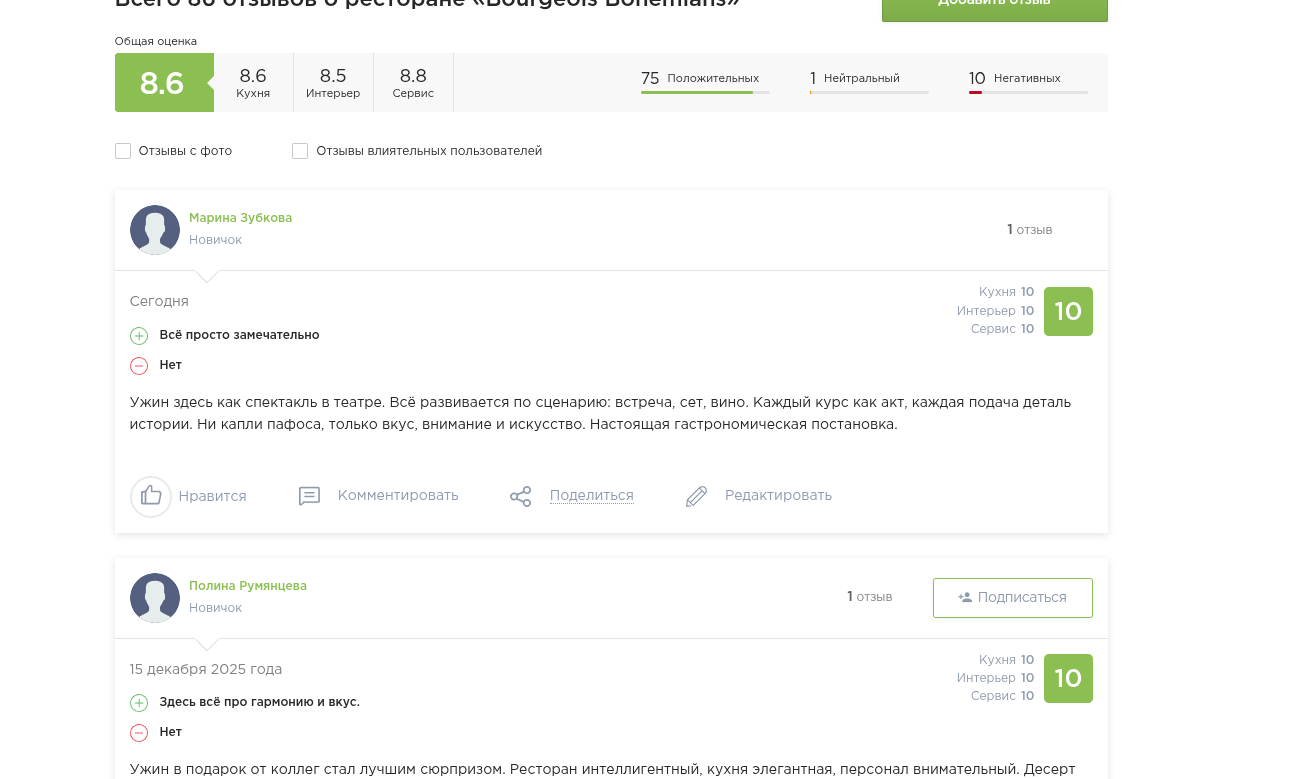This screenshot has height=779, width=1301.
Task: Click the '15 декабря 2025 года' date
Action: pos(206,669)
